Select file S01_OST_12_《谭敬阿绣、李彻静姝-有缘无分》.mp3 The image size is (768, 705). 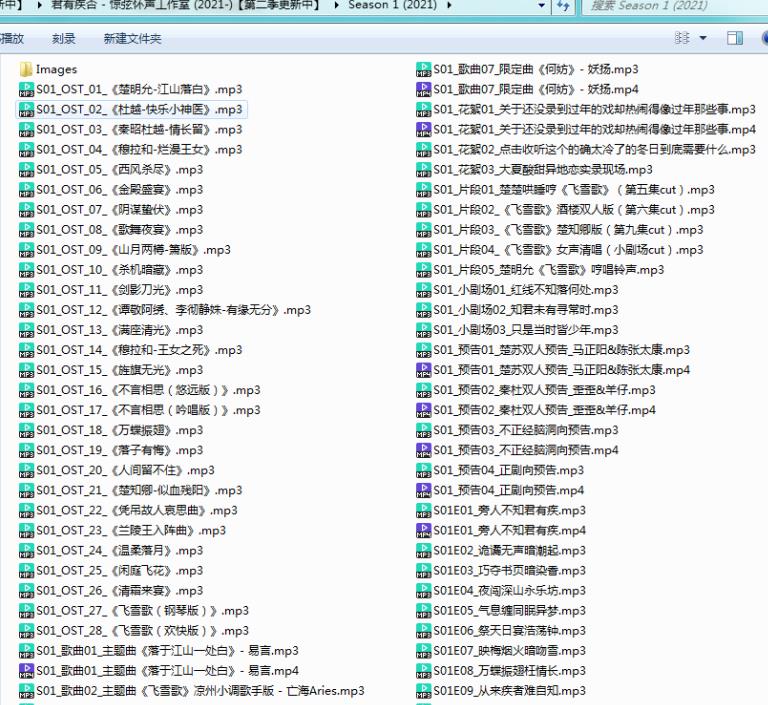tap(166, 310)
